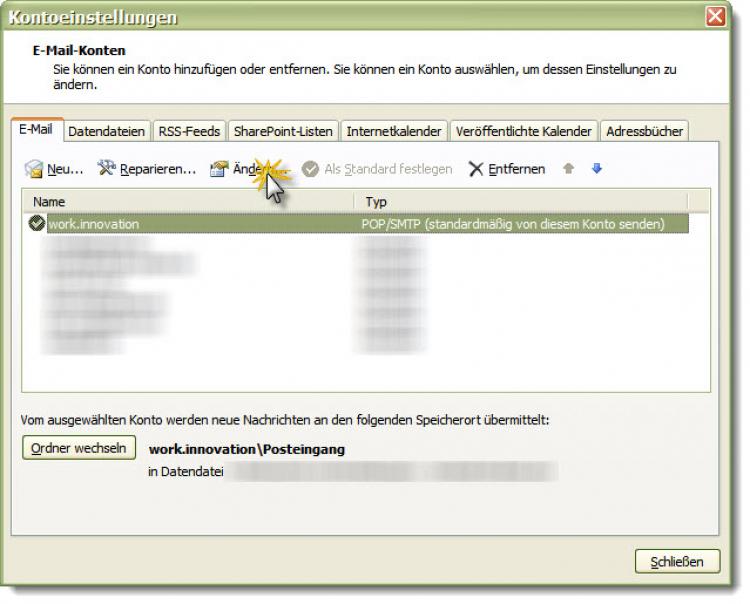The width and height of the screenshot is (750, 604).
Task: Switch to the Datendateien tab
Action: [x=107, y=131]
